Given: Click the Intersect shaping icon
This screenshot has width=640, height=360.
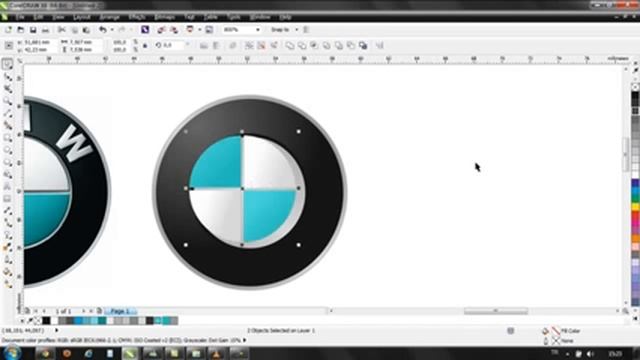Looking at the screenshot, I should (314, 45).
